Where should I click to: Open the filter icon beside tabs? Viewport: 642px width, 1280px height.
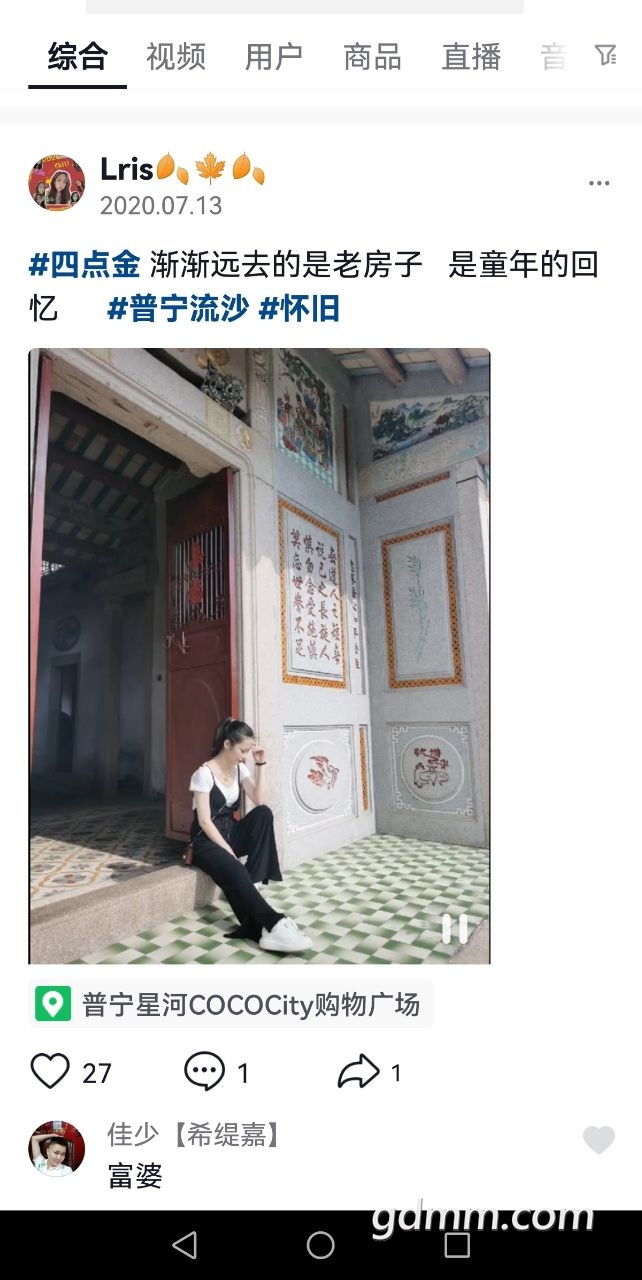click(606, 56)
